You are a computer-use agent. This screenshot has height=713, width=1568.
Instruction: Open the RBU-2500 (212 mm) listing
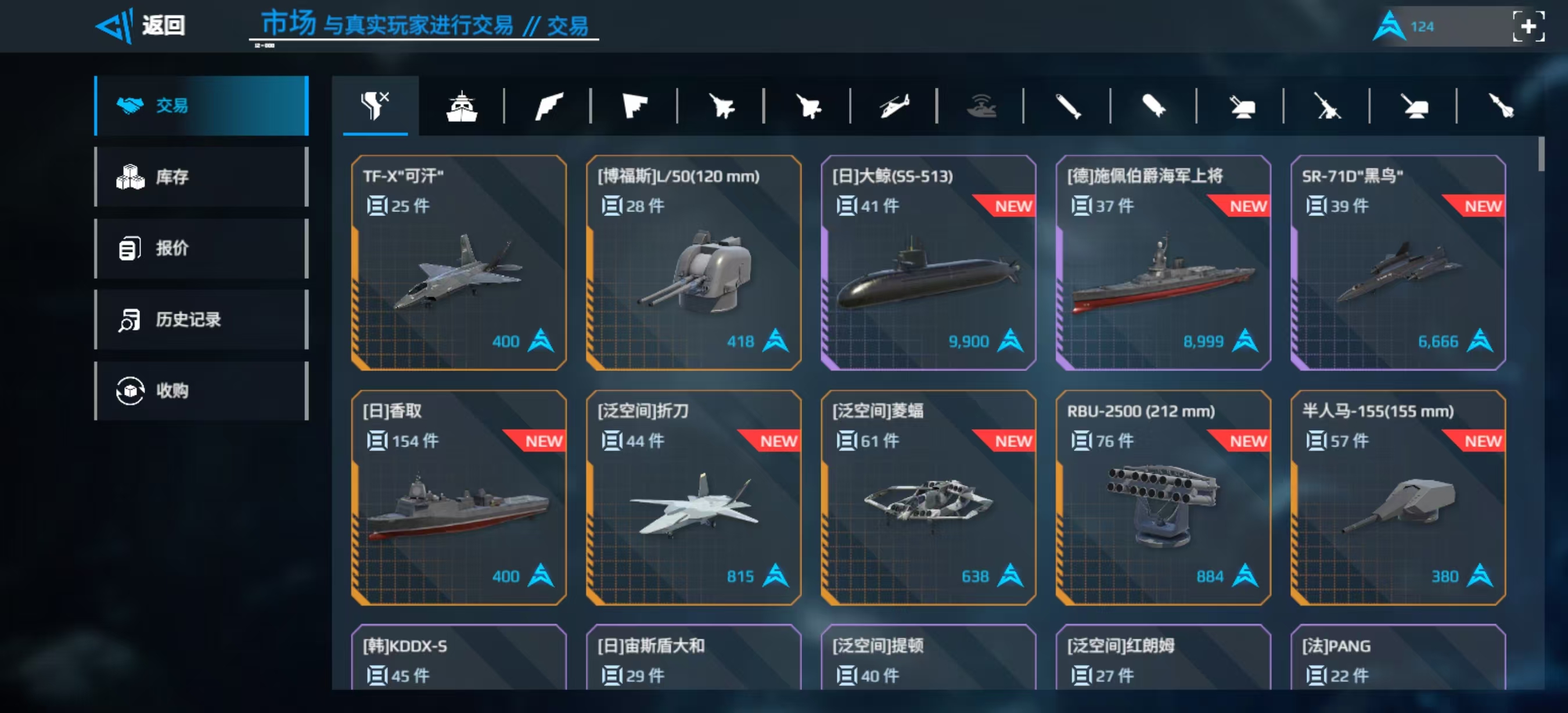pos(1163,498)
